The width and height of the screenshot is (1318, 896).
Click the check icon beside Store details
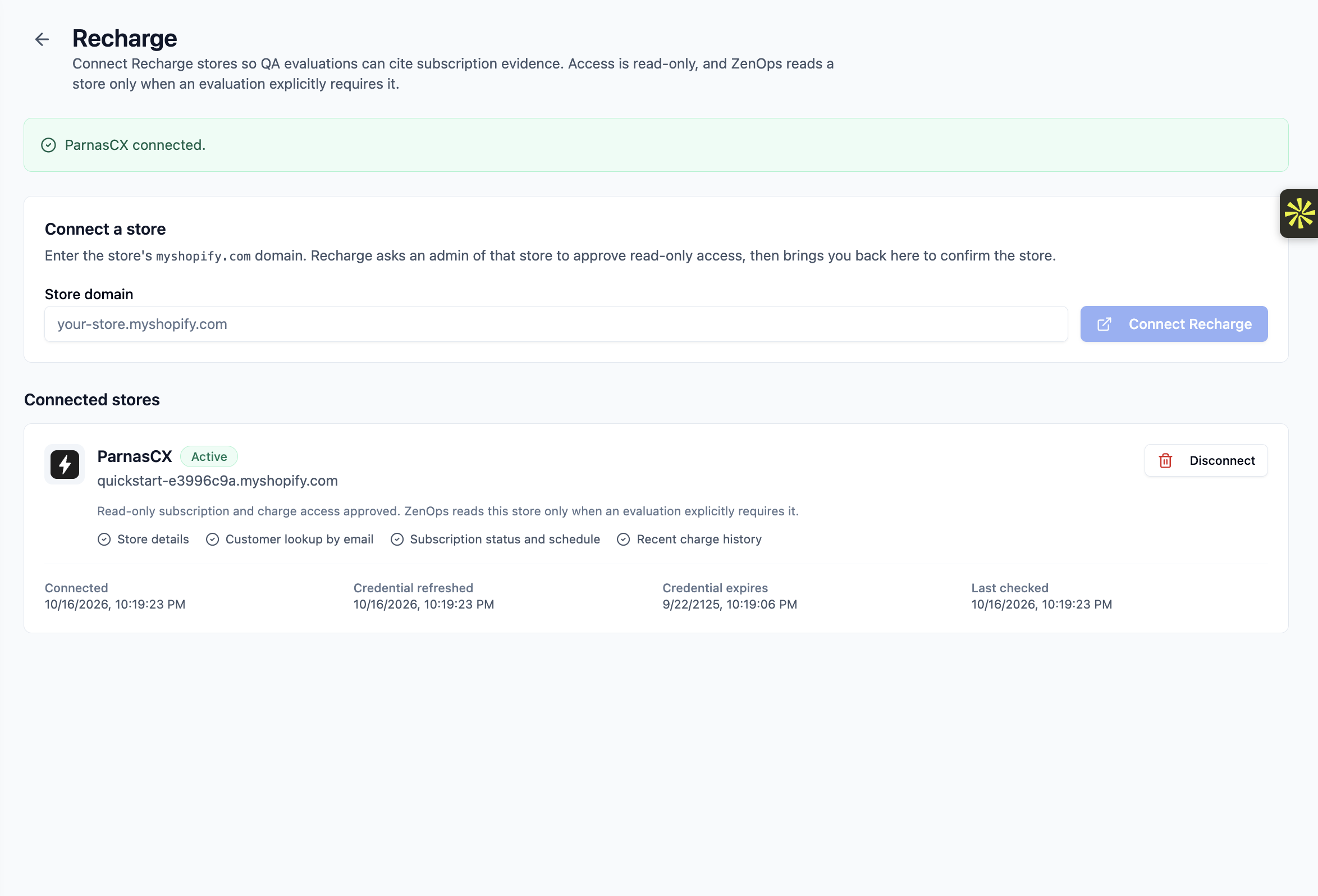click(x=104, y=540)
